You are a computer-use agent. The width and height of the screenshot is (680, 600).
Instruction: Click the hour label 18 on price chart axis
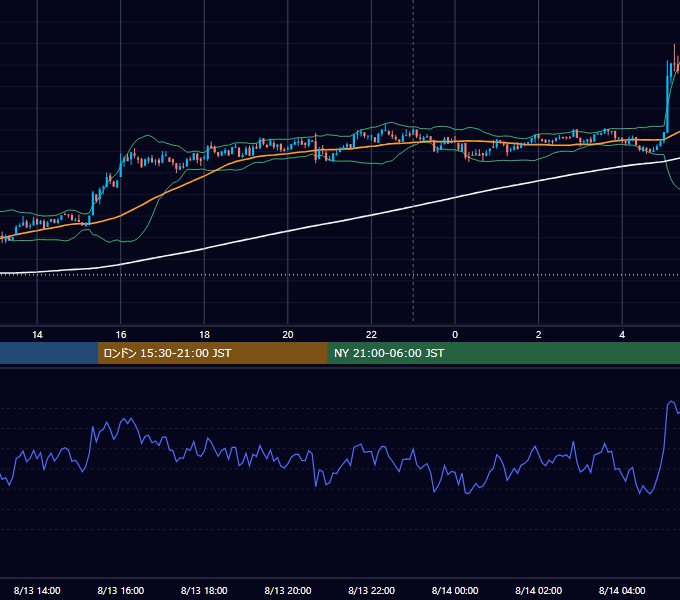[204, 335]
